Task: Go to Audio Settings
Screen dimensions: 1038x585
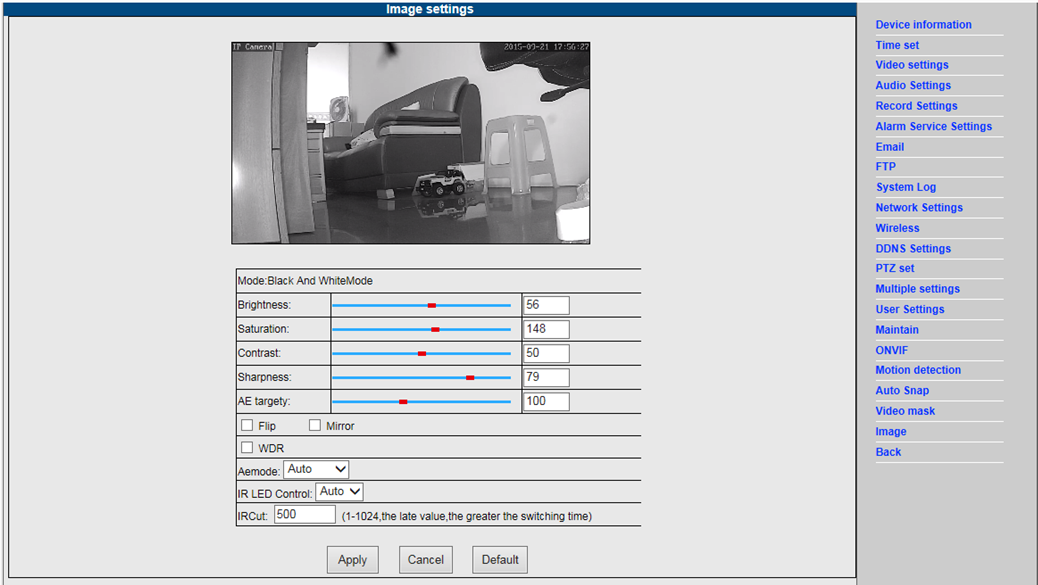Action: tap(913, 85)
